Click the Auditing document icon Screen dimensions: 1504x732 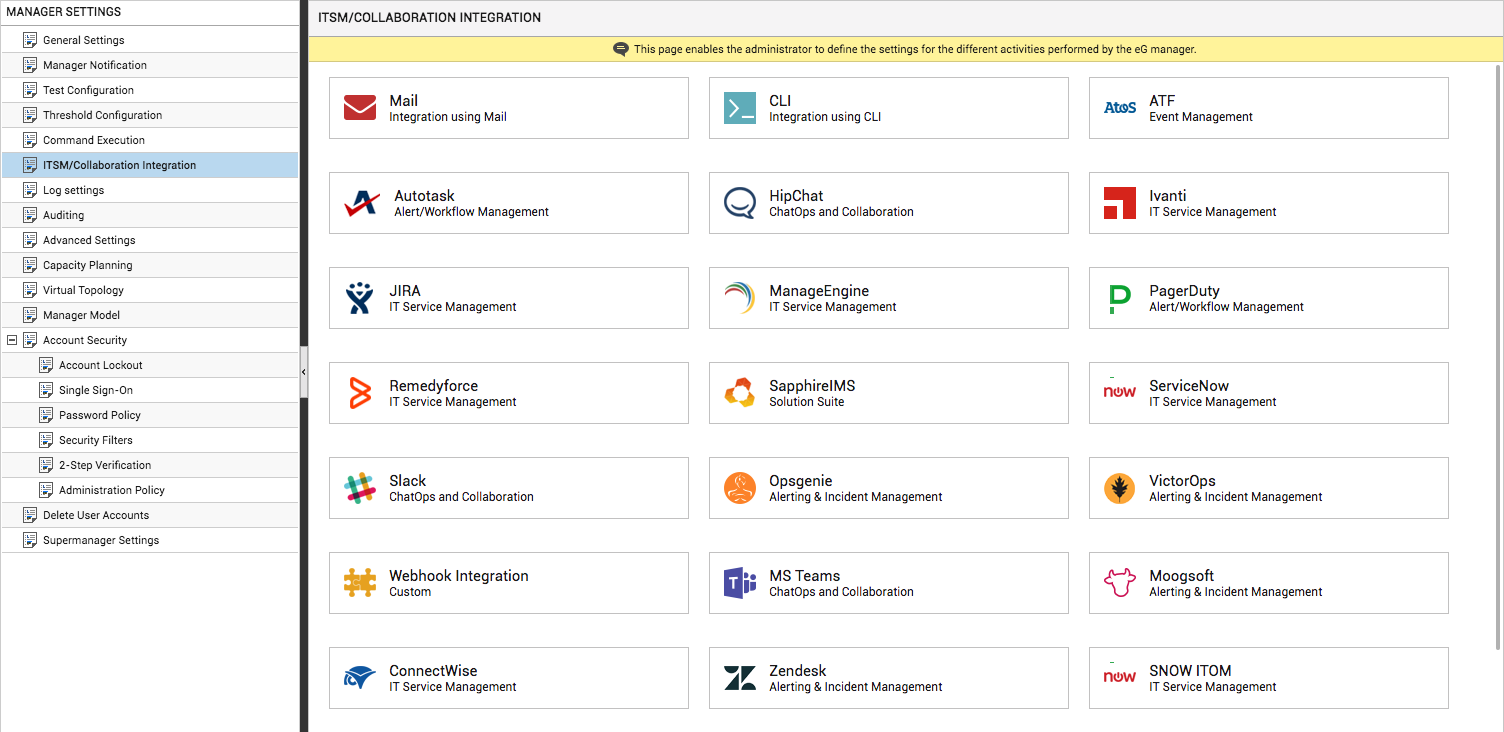[x=29, y=215]
